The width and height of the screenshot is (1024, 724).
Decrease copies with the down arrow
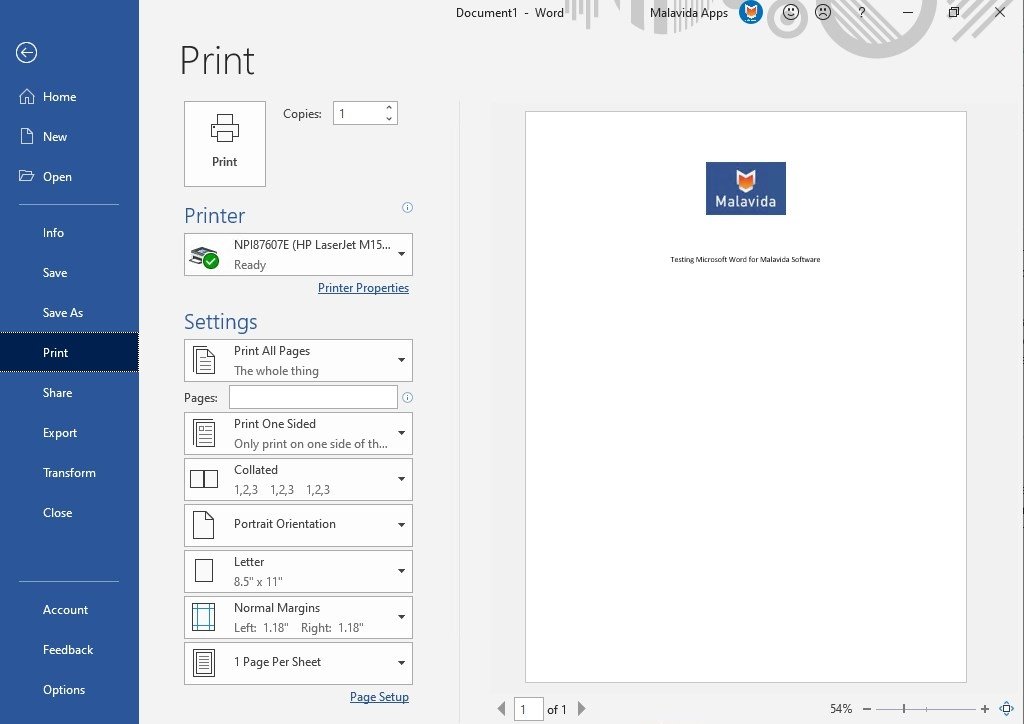point(389,119)
